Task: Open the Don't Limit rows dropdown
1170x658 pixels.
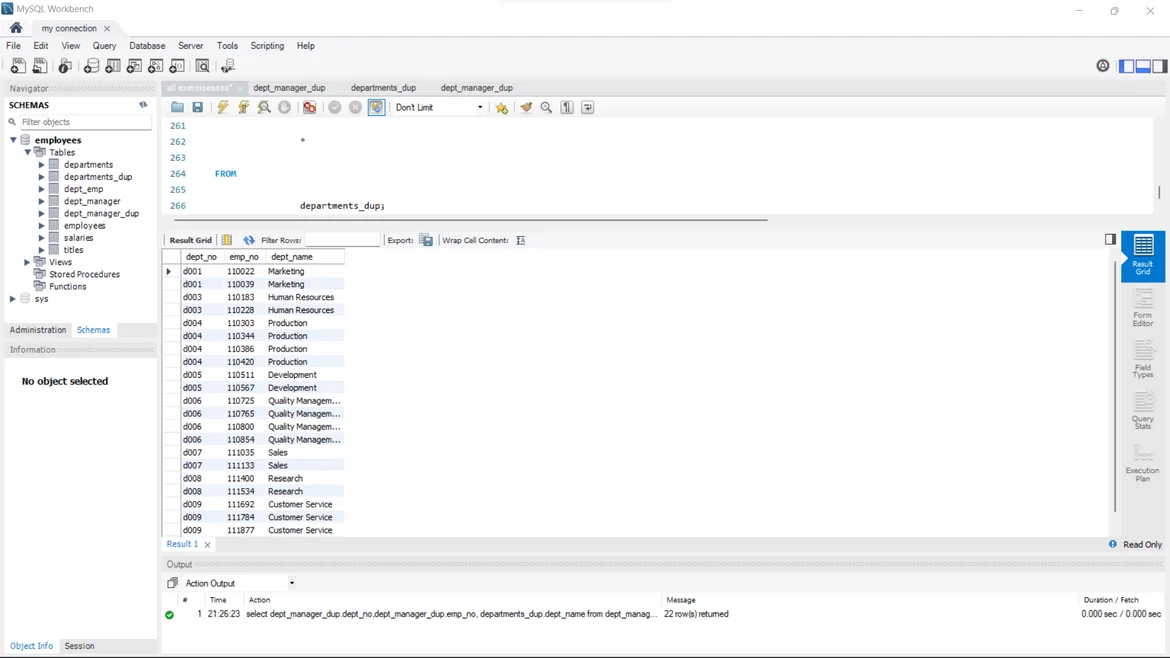Action: point(439,107)
